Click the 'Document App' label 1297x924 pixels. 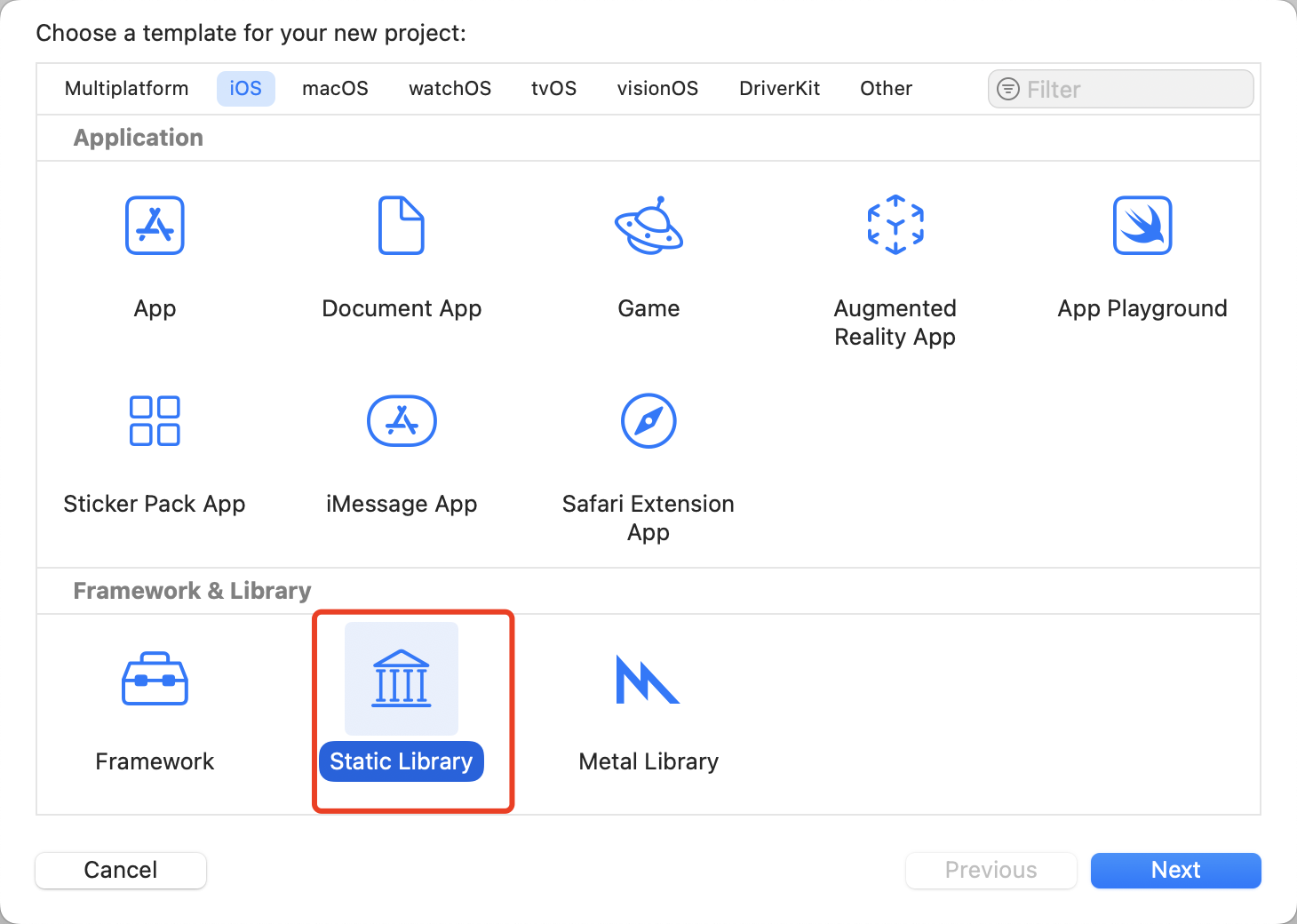pos(402,308)
